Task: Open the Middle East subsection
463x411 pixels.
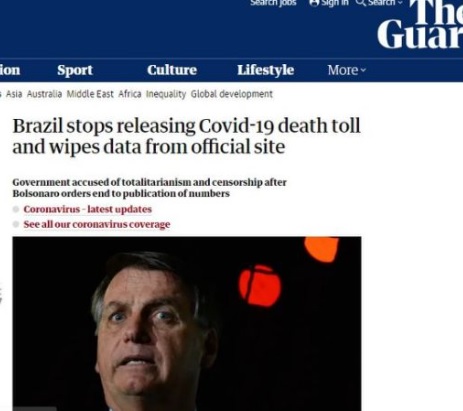Action: coord(90,94)
